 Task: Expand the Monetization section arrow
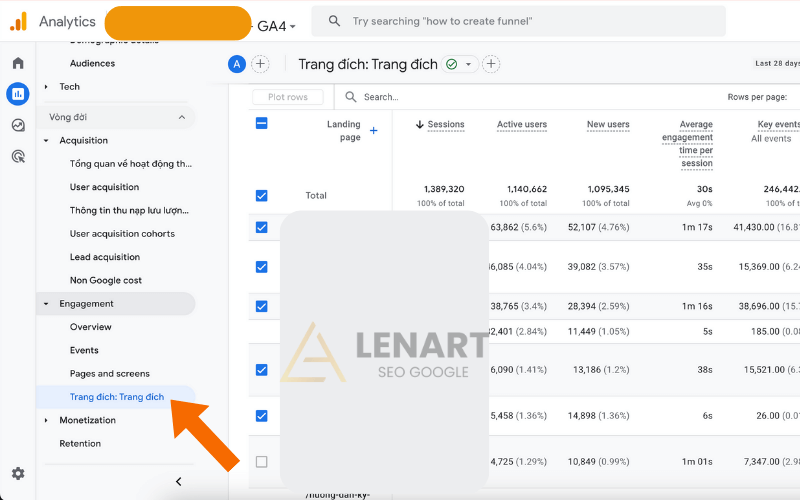point(46,420)
